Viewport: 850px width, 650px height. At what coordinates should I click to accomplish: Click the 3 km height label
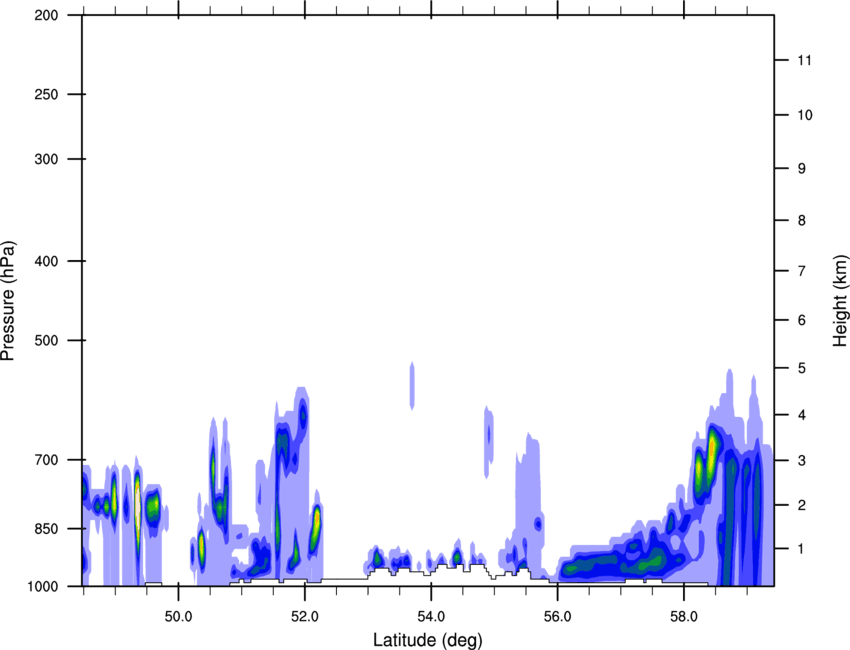(802, 461)
